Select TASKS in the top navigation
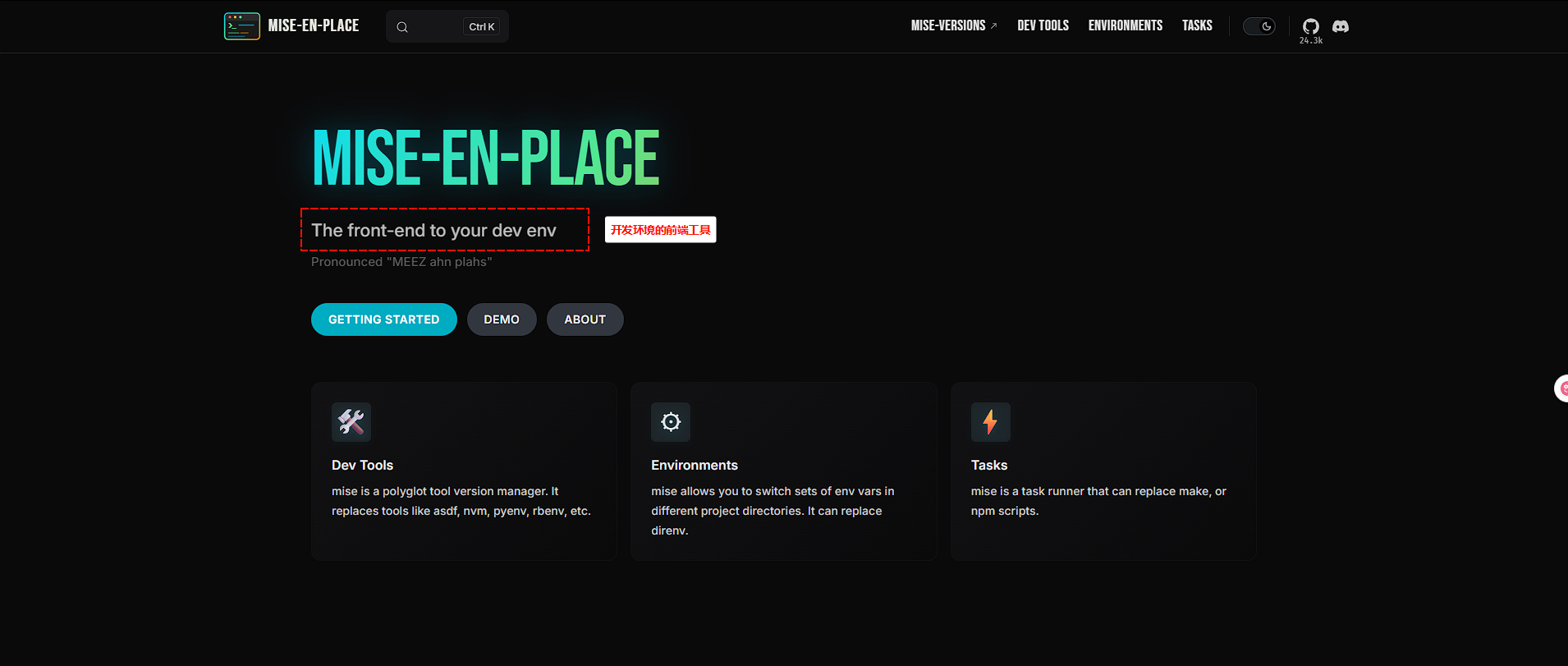1568x666 pixels. pyautogui.click(x=1196, y=26)
